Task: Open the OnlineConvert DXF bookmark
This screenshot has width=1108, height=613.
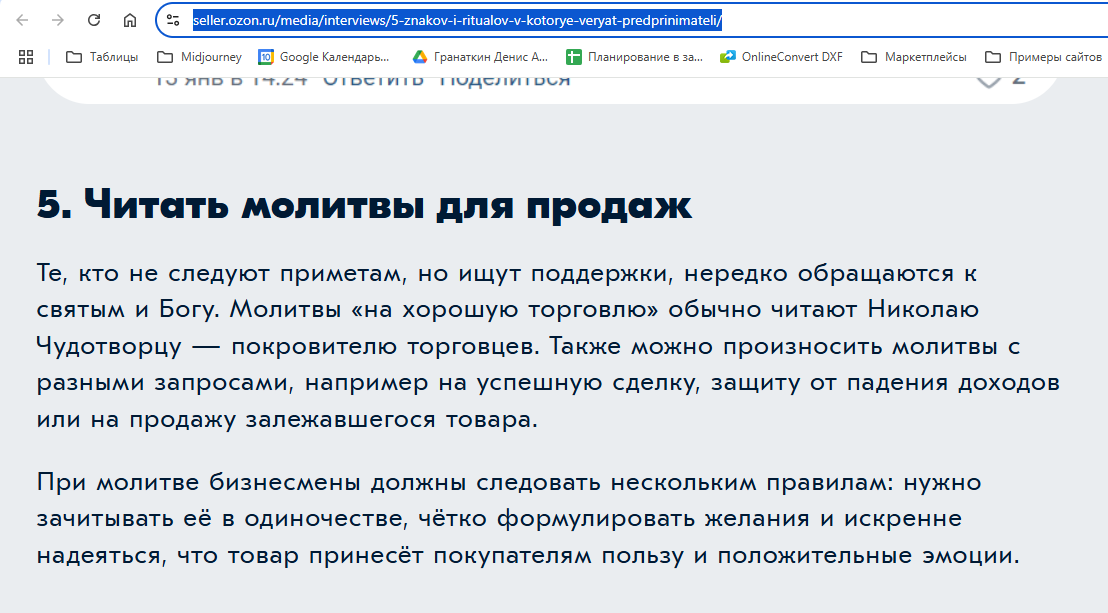Action: 781,57
